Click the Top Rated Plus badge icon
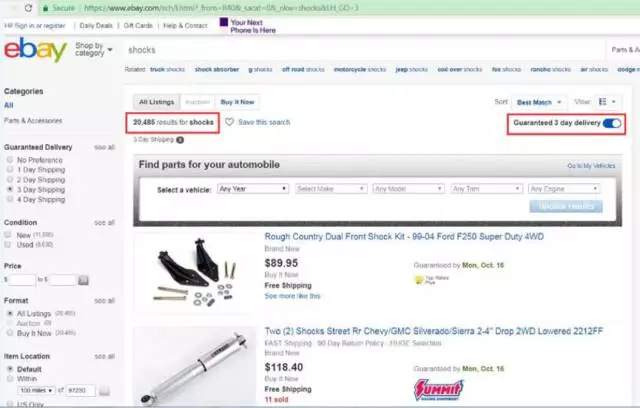The image size is (640, 408). click(419, 280)
